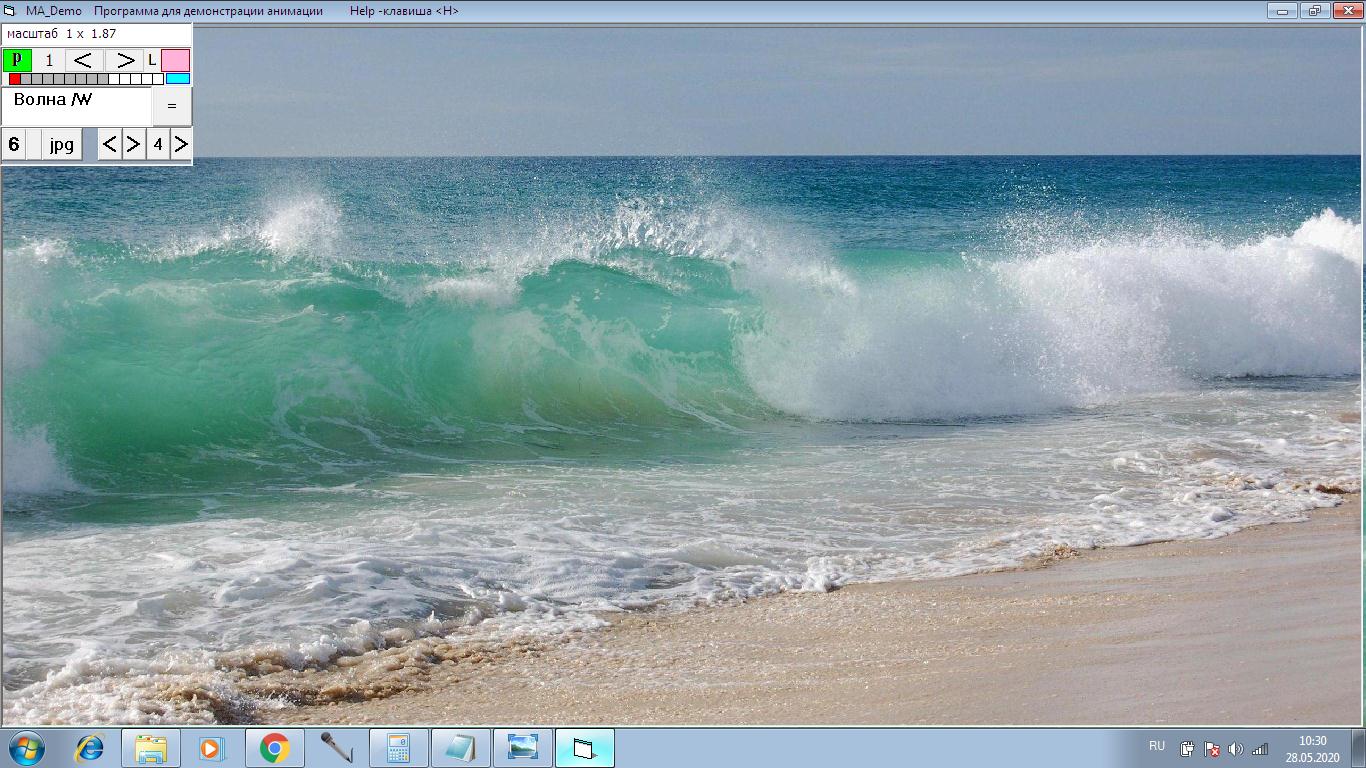Click the 'Программа для демонстрации анимации' title text
Viewport: 1366px width, 768px height.
[x=208, y=11]
